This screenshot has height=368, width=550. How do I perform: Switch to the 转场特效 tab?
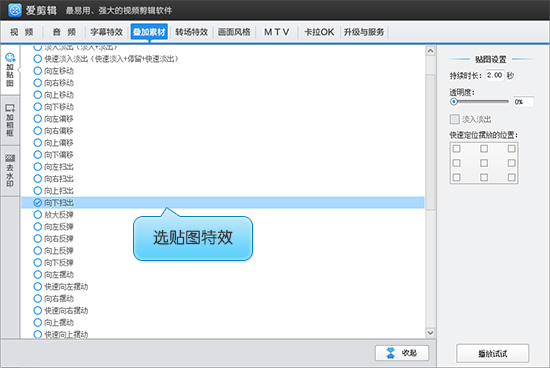(192, 32)
